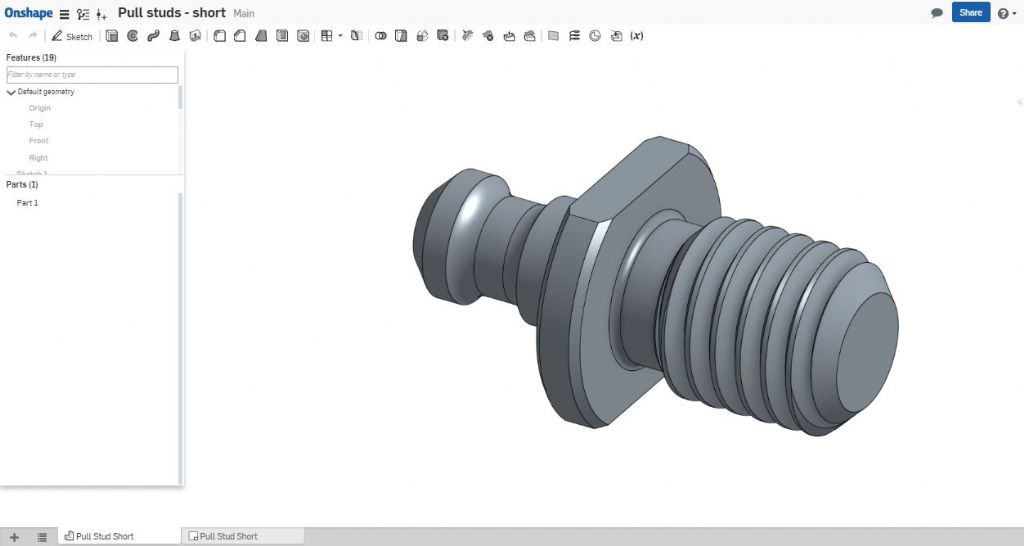Select the Hole tool

pyautogui.click(x=302, y=36)
